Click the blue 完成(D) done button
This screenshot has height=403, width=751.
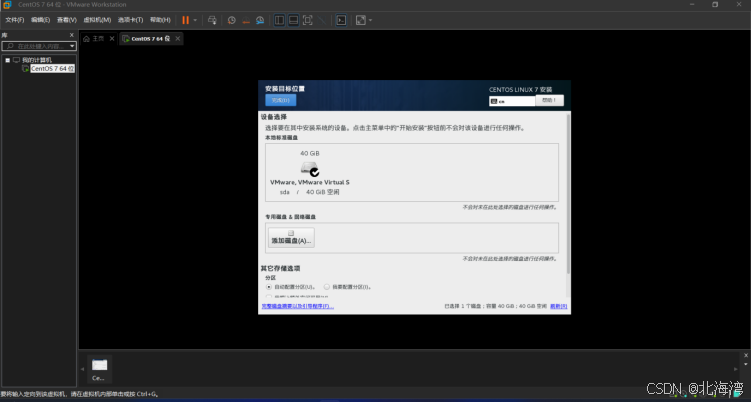click(281, 100)
